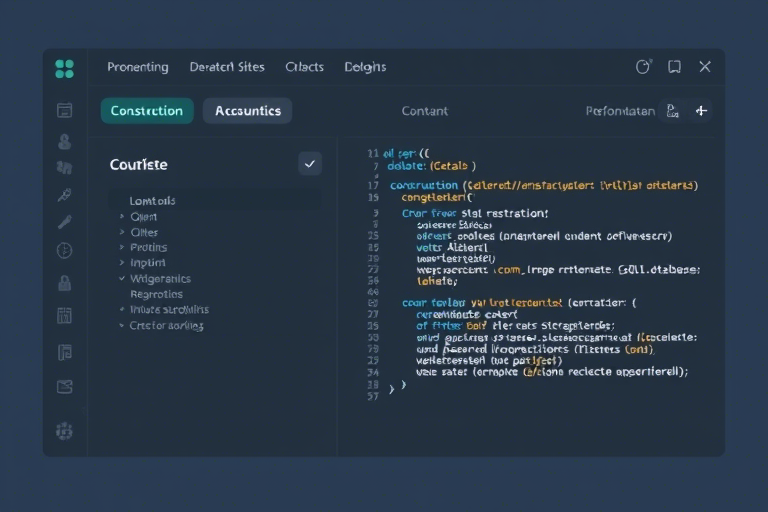Click the refresh circle icon in the top bar
The height and width of the screenshot is (512, 768).
pyautogui.click(x=643, y=67)
